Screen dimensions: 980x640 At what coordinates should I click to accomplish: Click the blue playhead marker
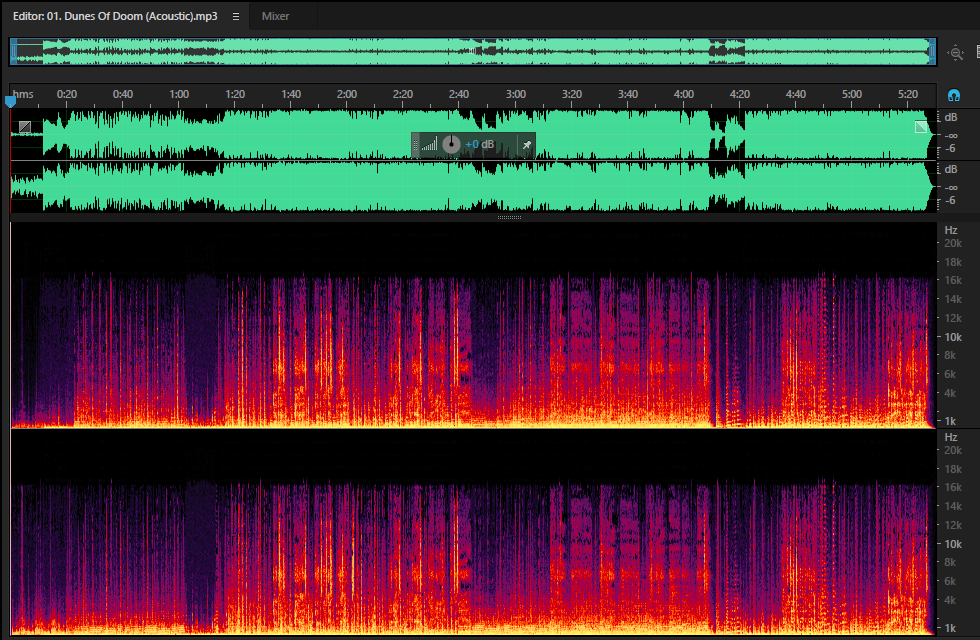tap(10, 101)
